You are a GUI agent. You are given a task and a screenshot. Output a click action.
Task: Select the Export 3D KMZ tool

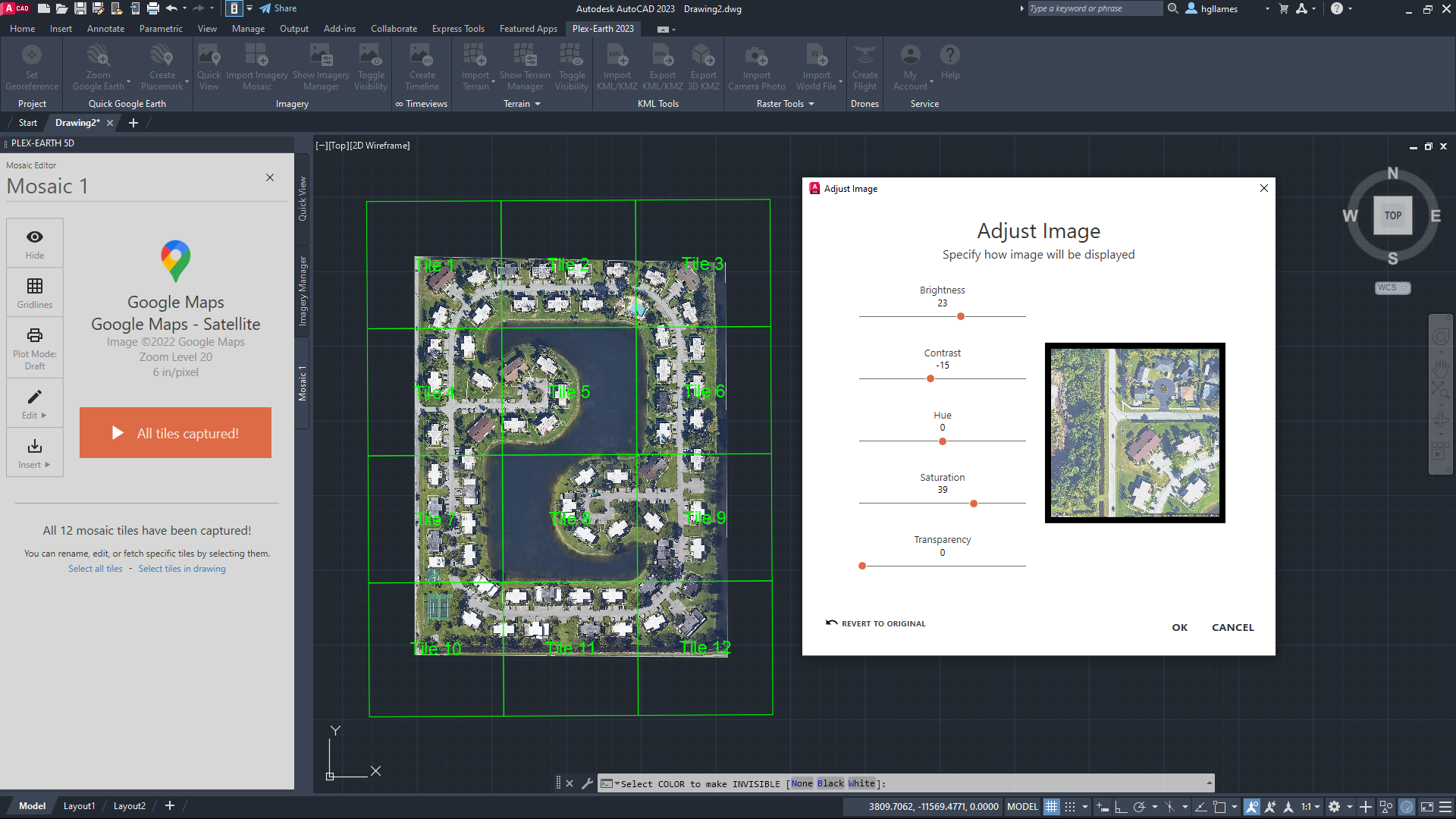(x=704, y=67)
